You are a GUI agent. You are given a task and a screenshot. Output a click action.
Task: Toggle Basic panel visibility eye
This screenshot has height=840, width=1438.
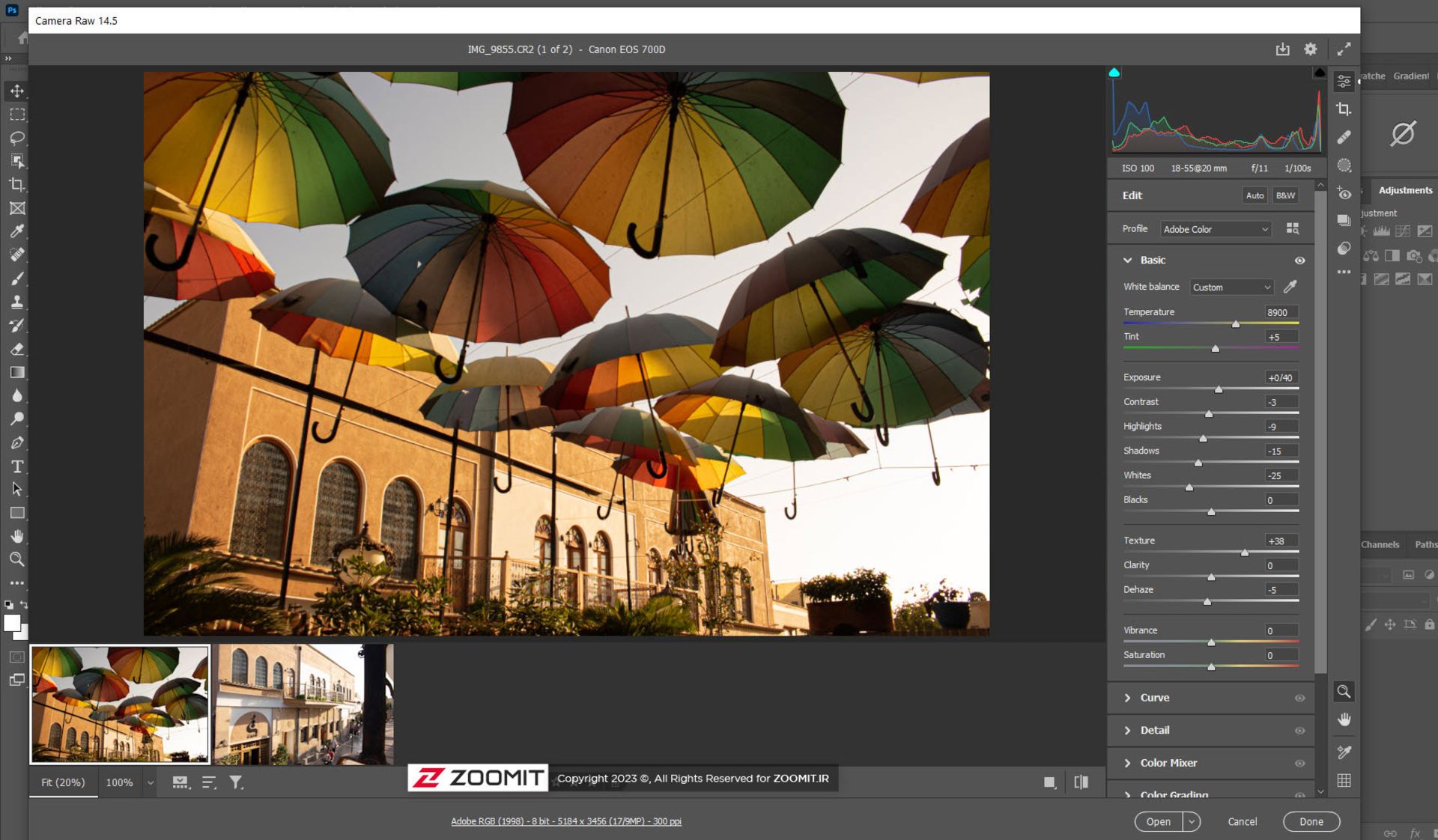pos(1299,261)
